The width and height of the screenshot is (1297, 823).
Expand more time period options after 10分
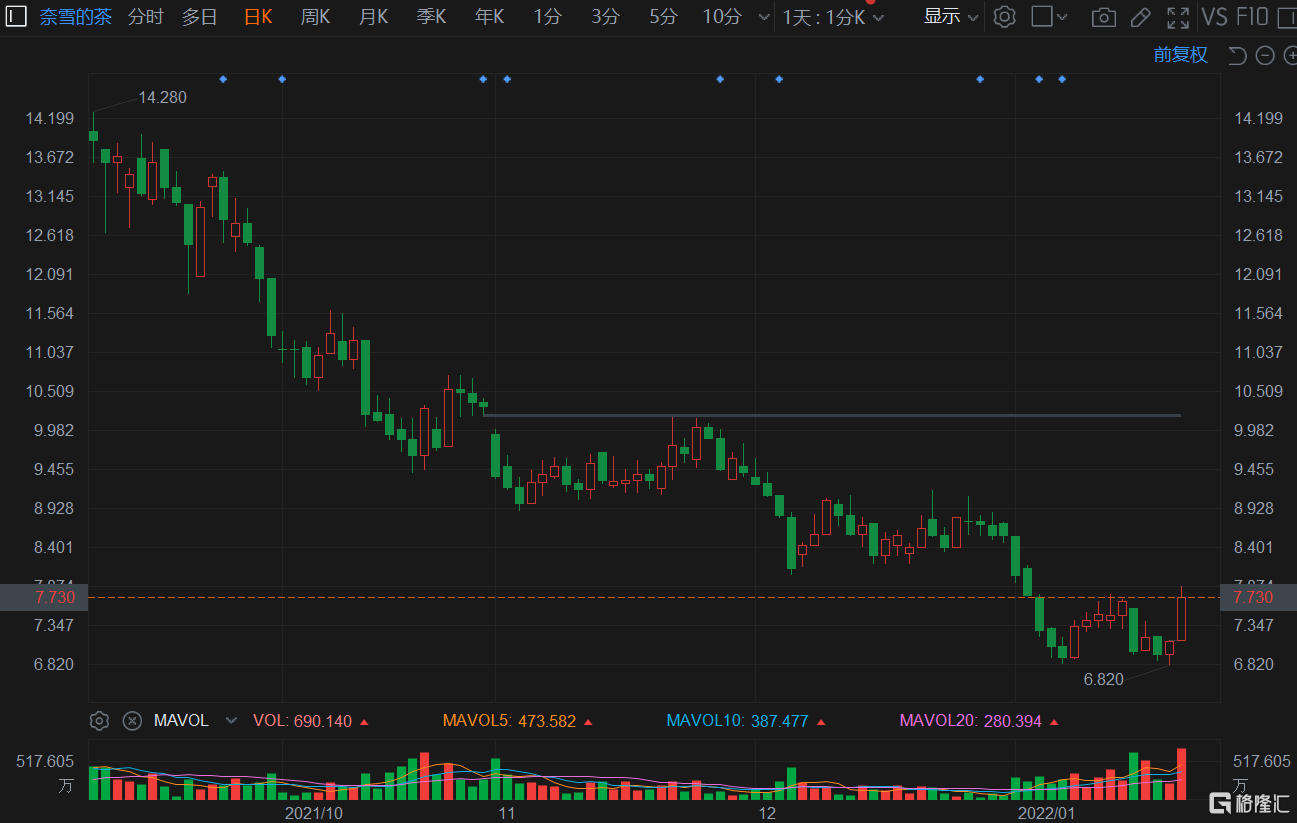click(765, 17)
